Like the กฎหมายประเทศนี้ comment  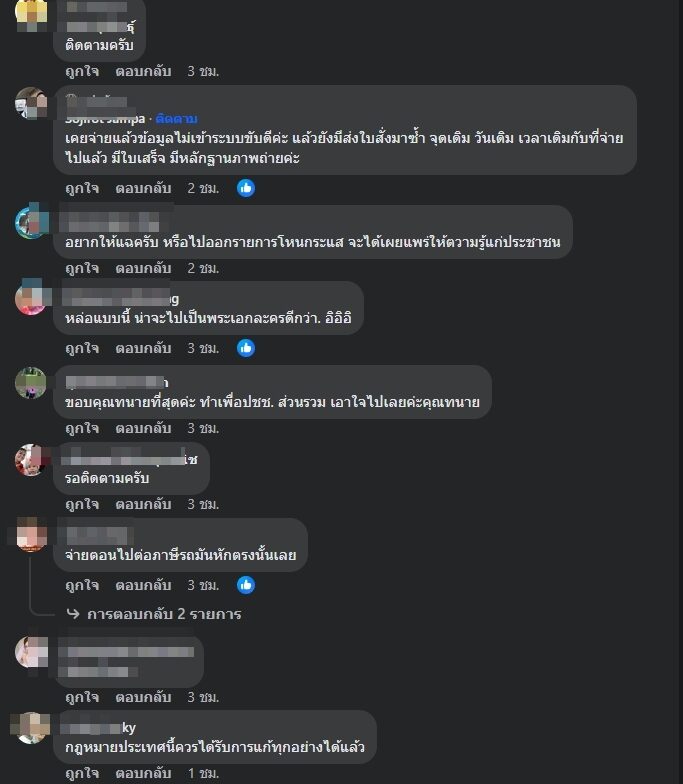(82, 774)
